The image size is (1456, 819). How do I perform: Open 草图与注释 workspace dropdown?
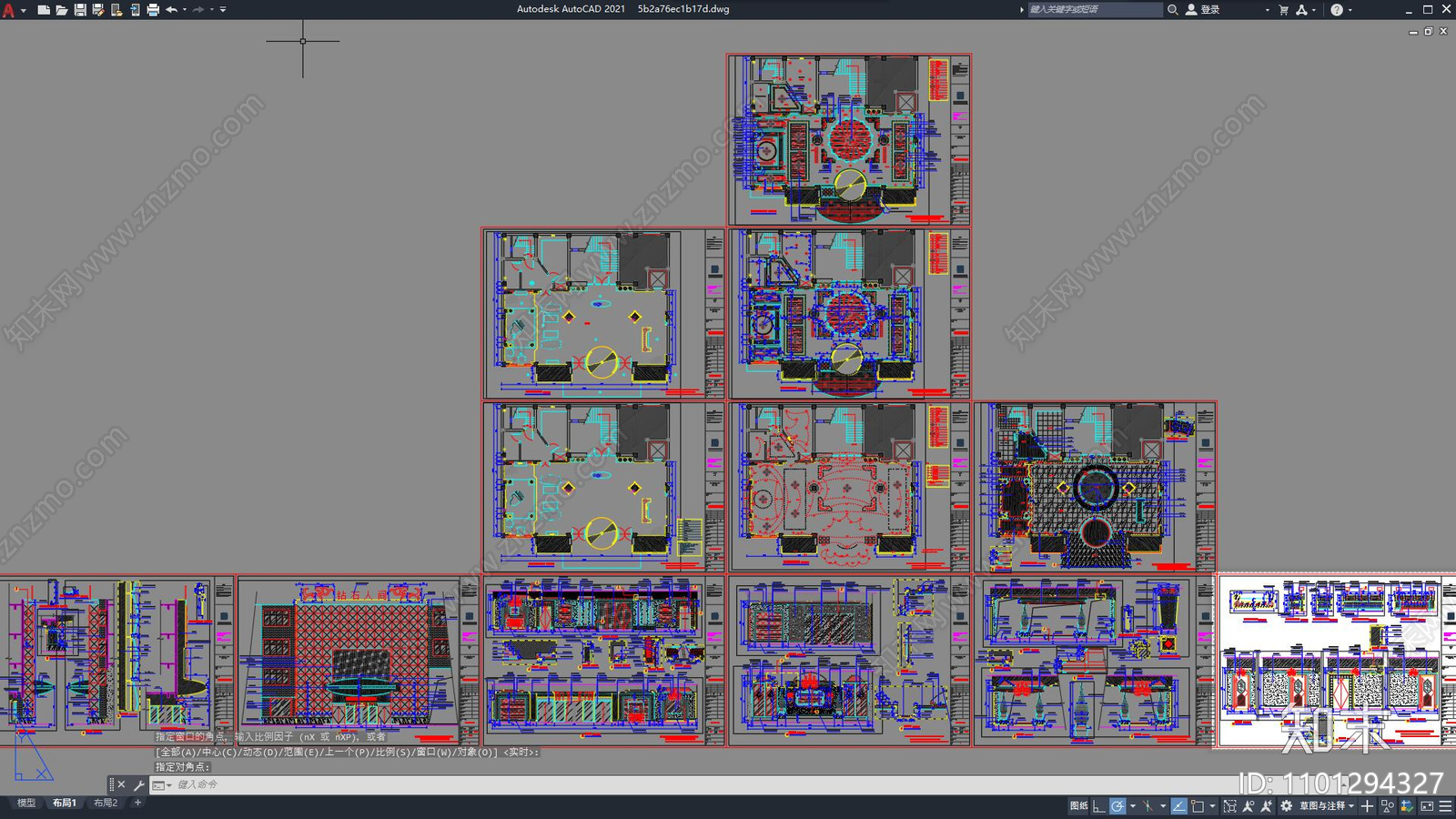[x=1328, y=805]
